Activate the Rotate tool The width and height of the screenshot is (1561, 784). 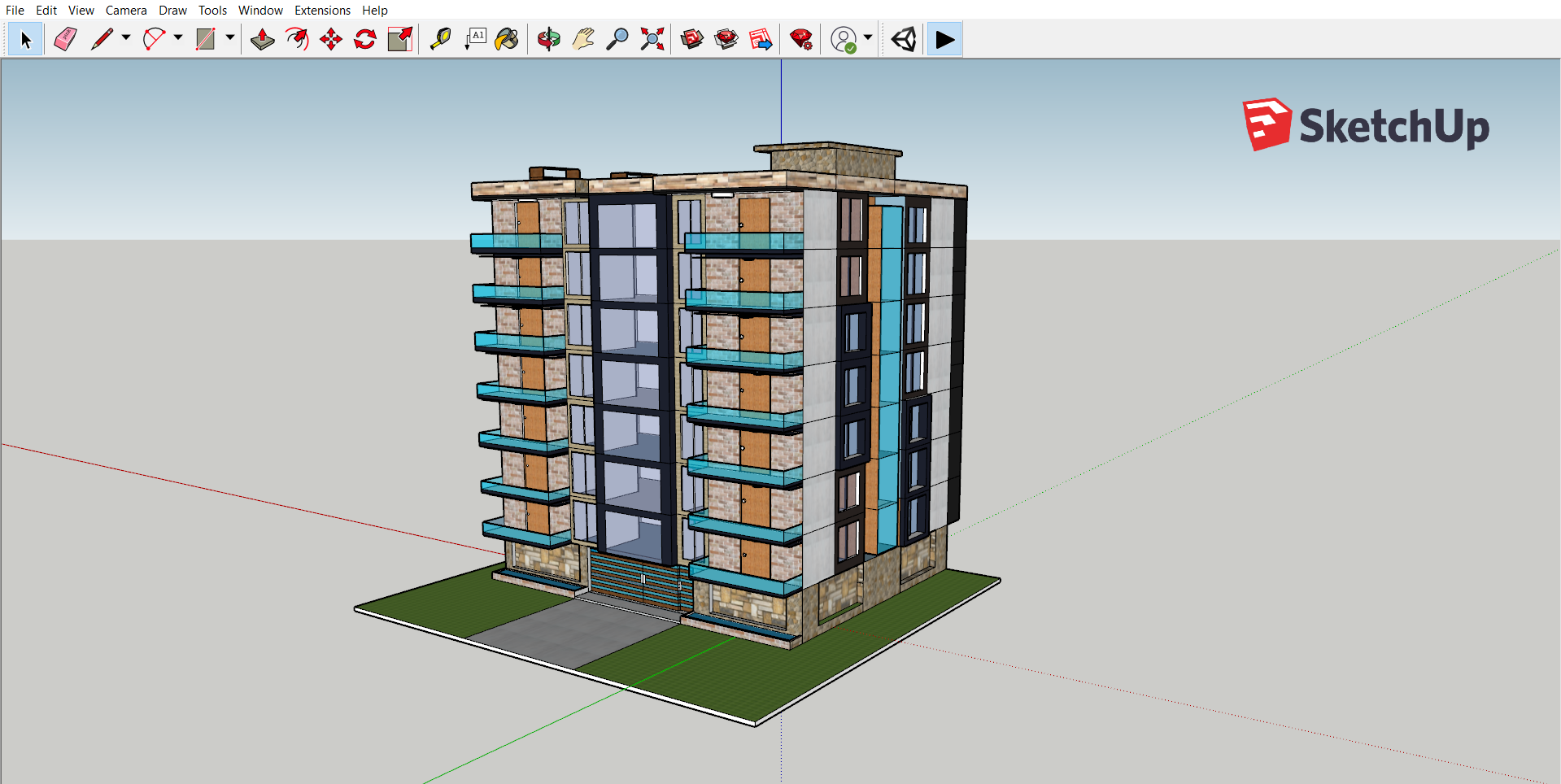tap(364, 38)
